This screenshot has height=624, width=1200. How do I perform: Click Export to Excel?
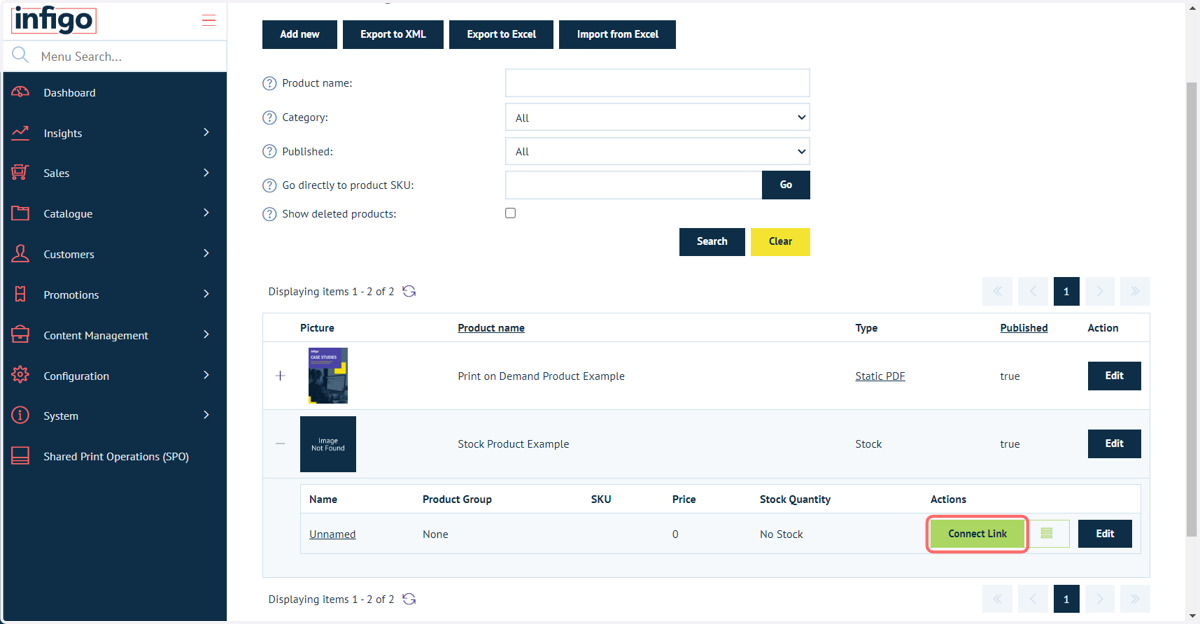501,34
